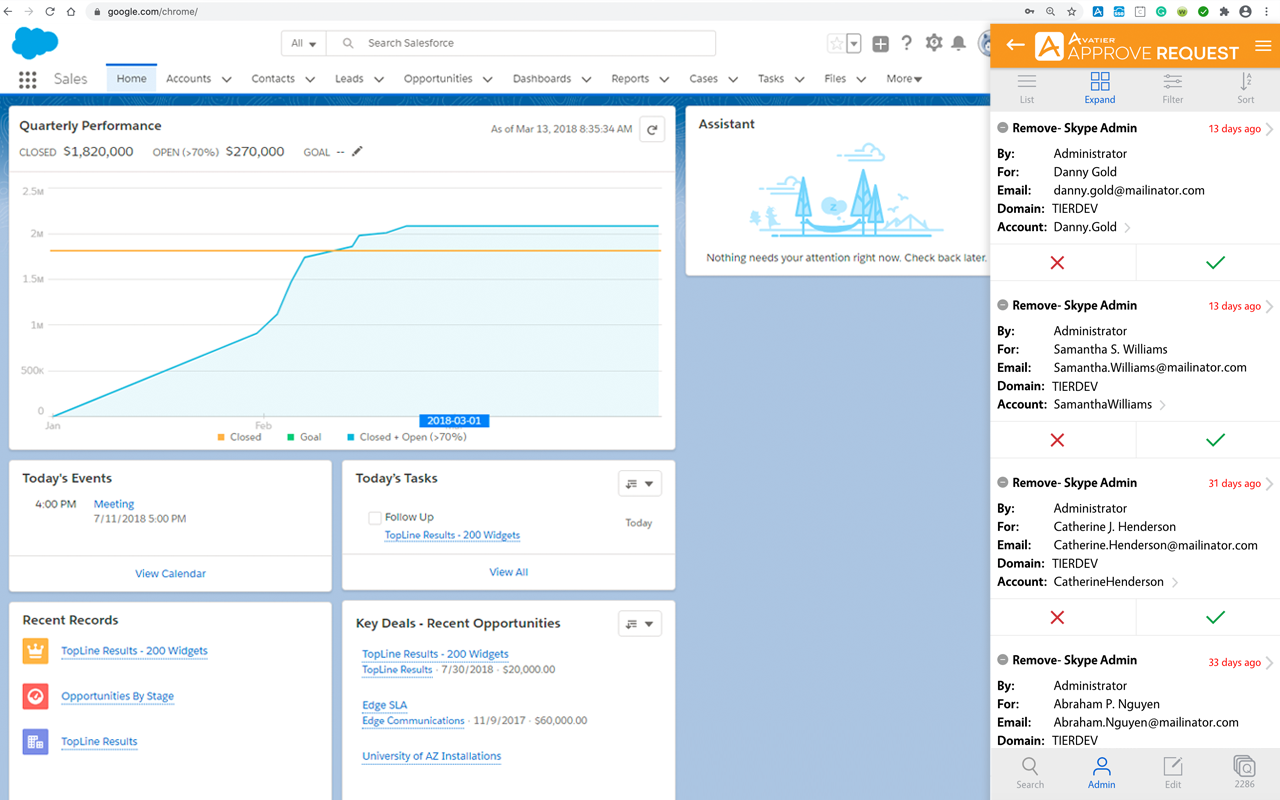Open the Cases tab
This screenshot has width=1280, height=800.
[703, 79]
